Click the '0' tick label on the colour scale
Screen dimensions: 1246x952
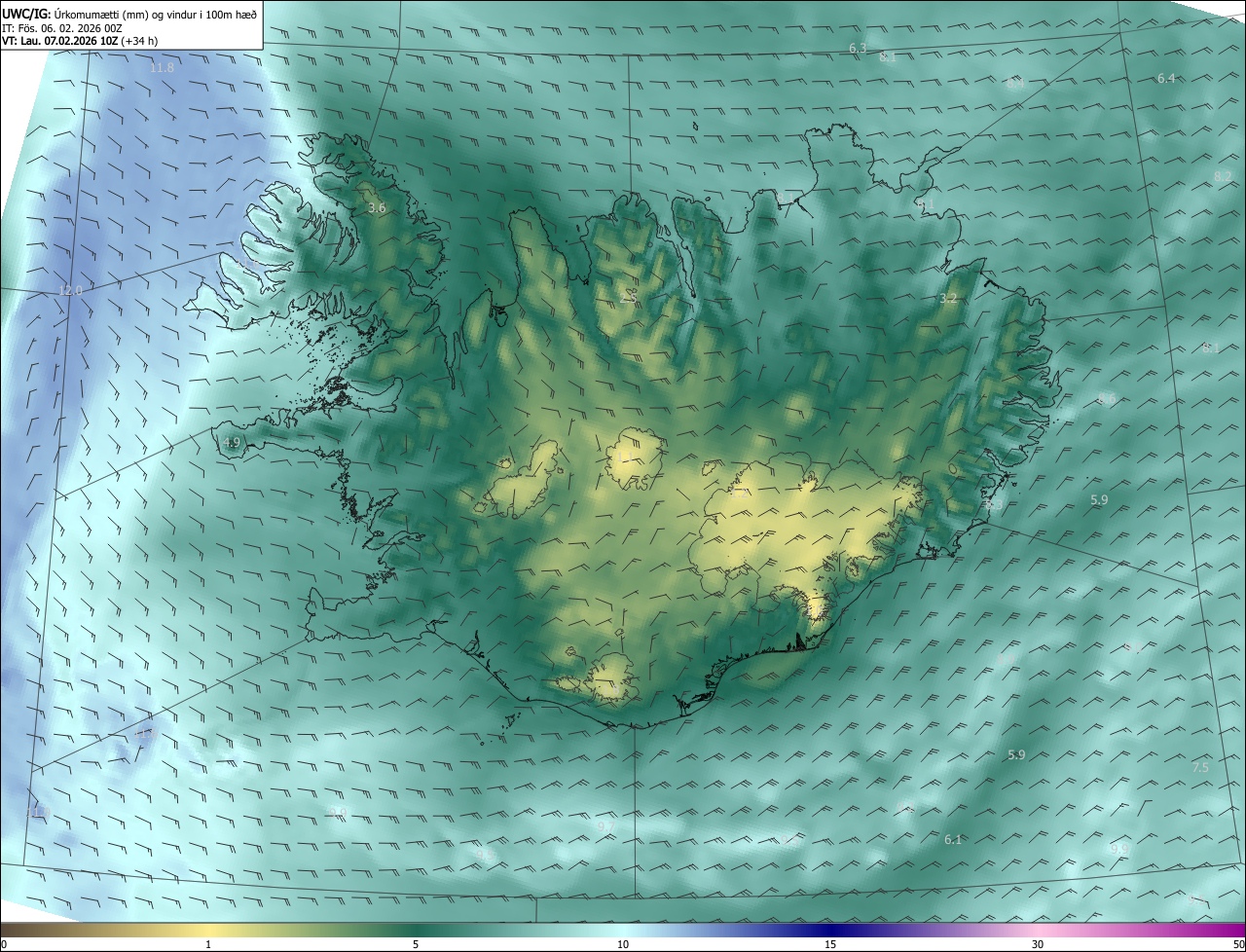(4, 945)
